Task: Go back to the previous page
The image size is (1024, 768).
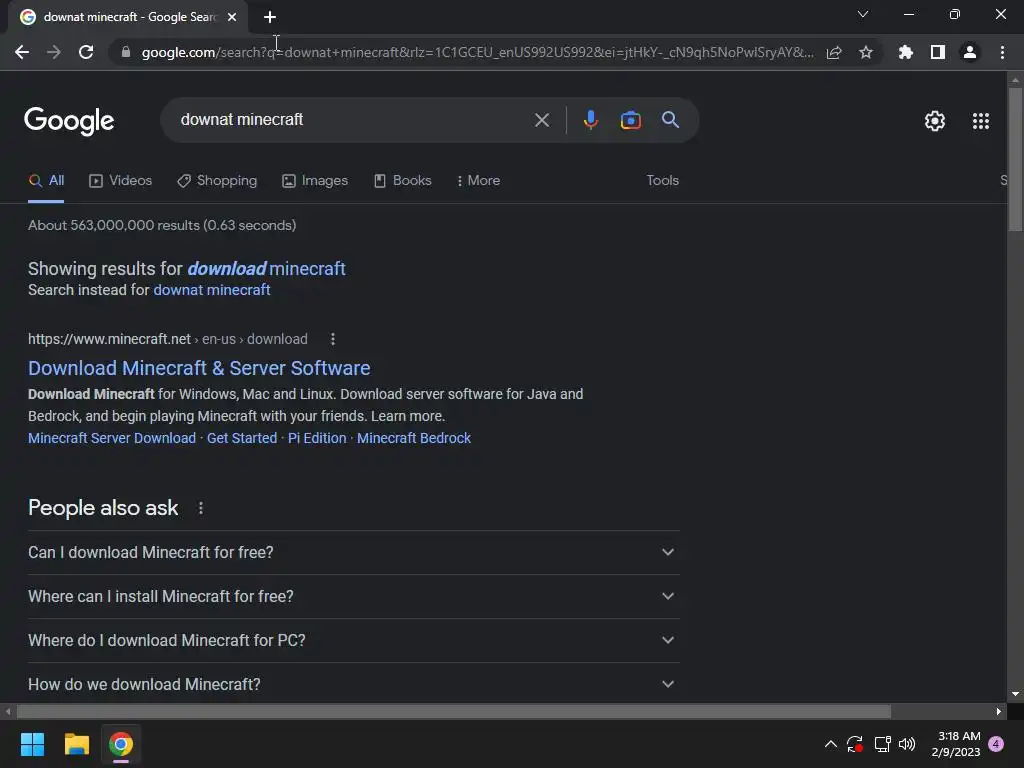Action: click(x=22, y=52)
